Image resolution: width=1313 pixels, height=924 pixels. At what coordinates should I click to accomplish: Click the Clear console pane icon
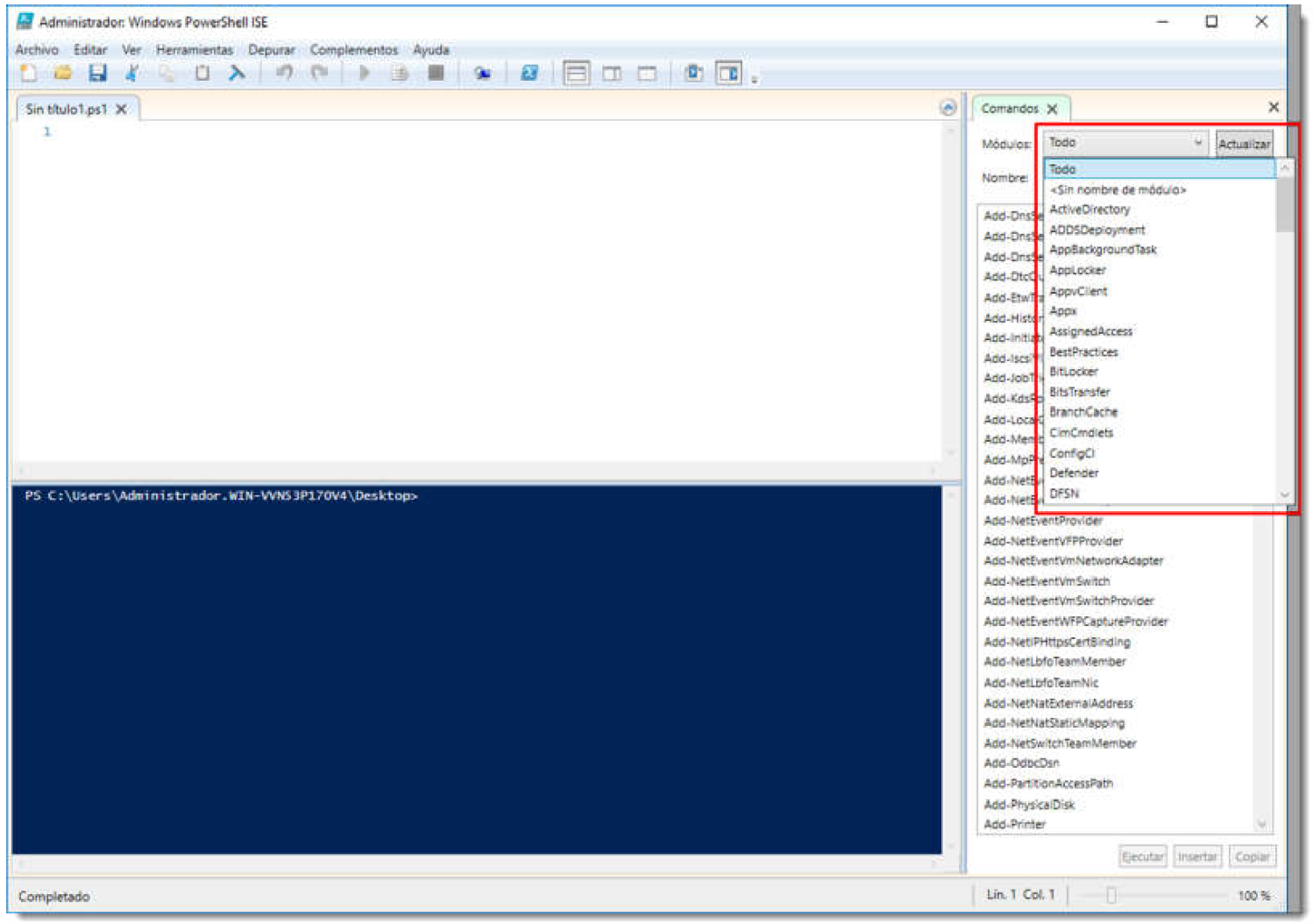tap(237, 74)
